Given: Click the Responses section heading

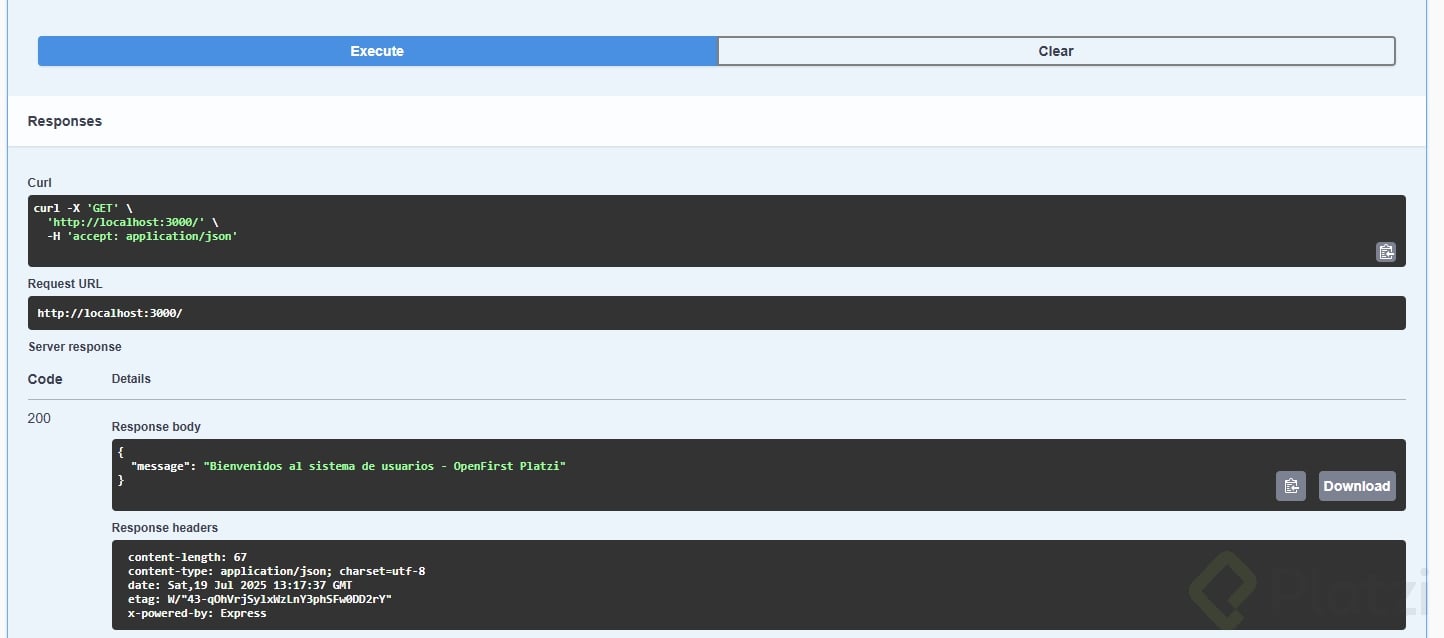Looking at the screenshot, I should point(65,121).
